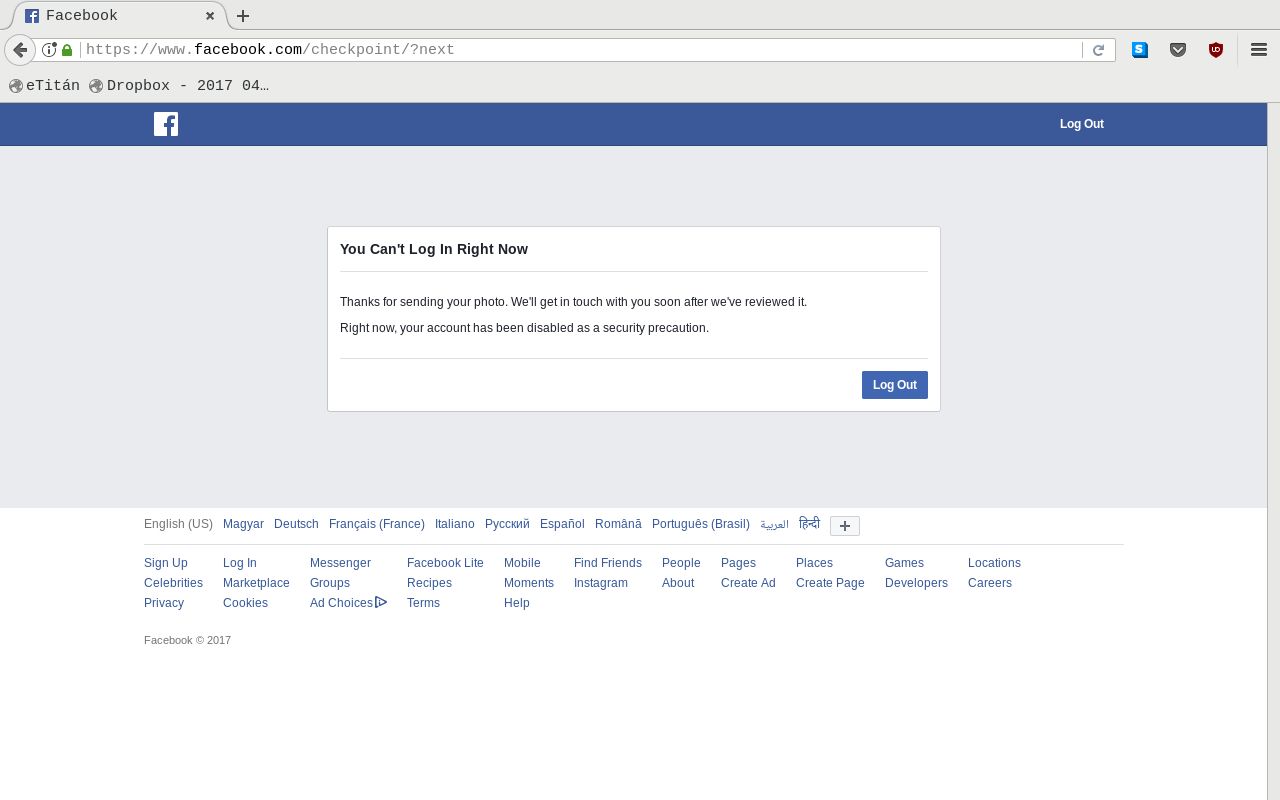Open the People footer link
This screenshot has width=1280, height=800.
(681, 563)
